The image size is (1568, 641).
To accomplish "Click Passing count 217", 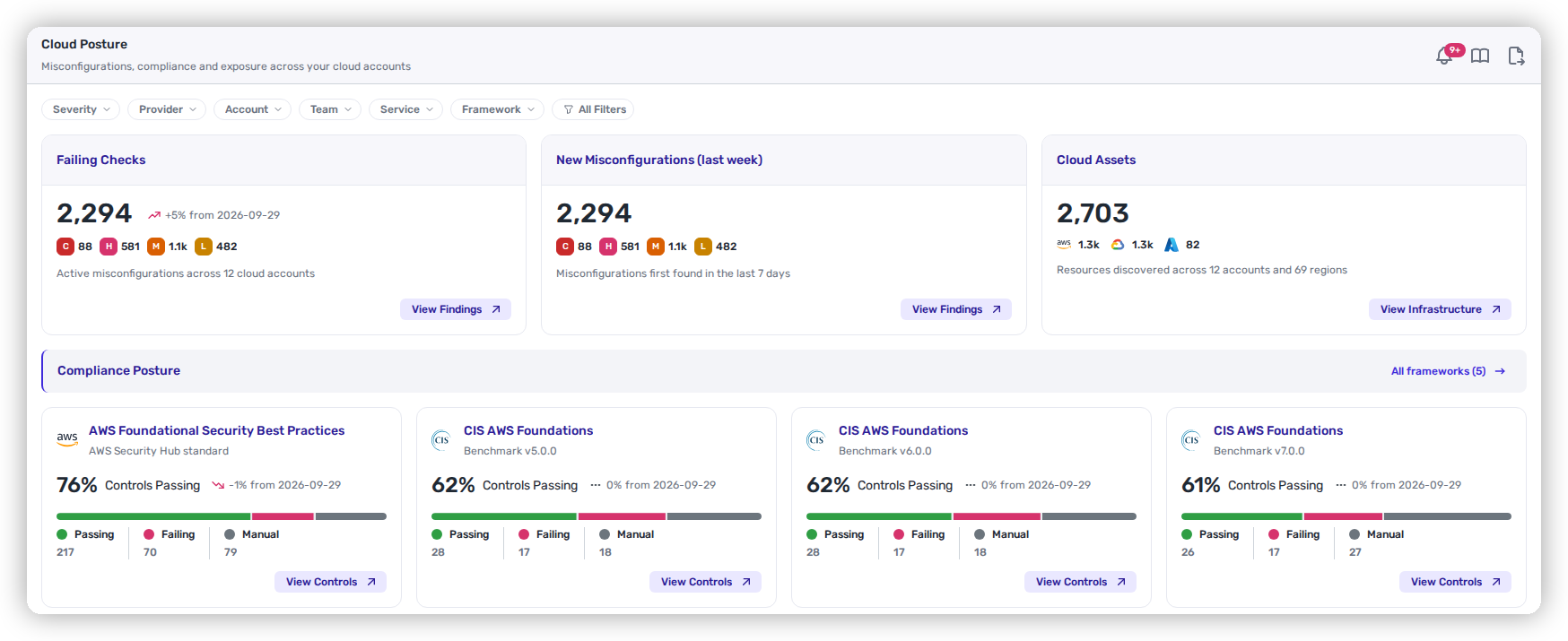I will point(65,552).
